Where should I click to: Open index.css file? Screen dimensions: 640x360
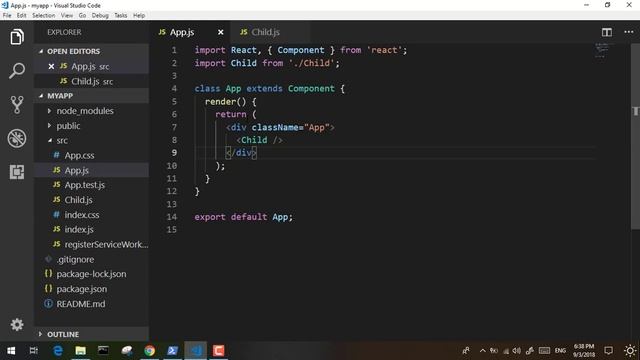point(91,215)
